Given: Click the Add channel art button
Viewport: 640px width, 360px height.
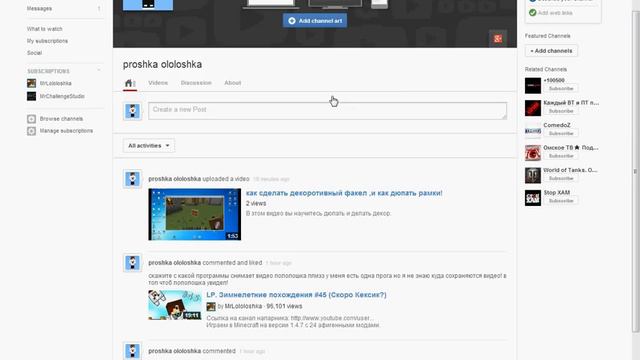Looking at the screenshot, I should point(315,21).
